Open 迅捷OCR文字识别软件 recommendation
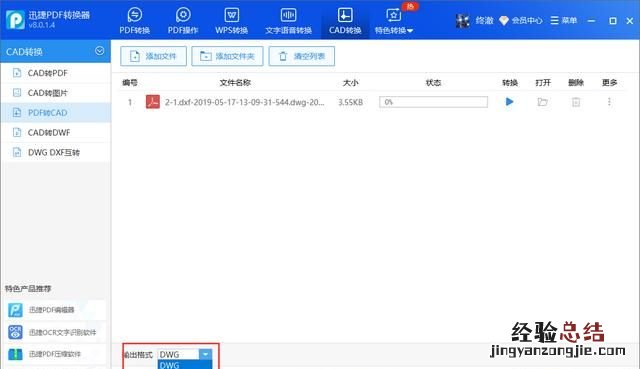Screen dimensions: 640x369 (x=55, y=332)
